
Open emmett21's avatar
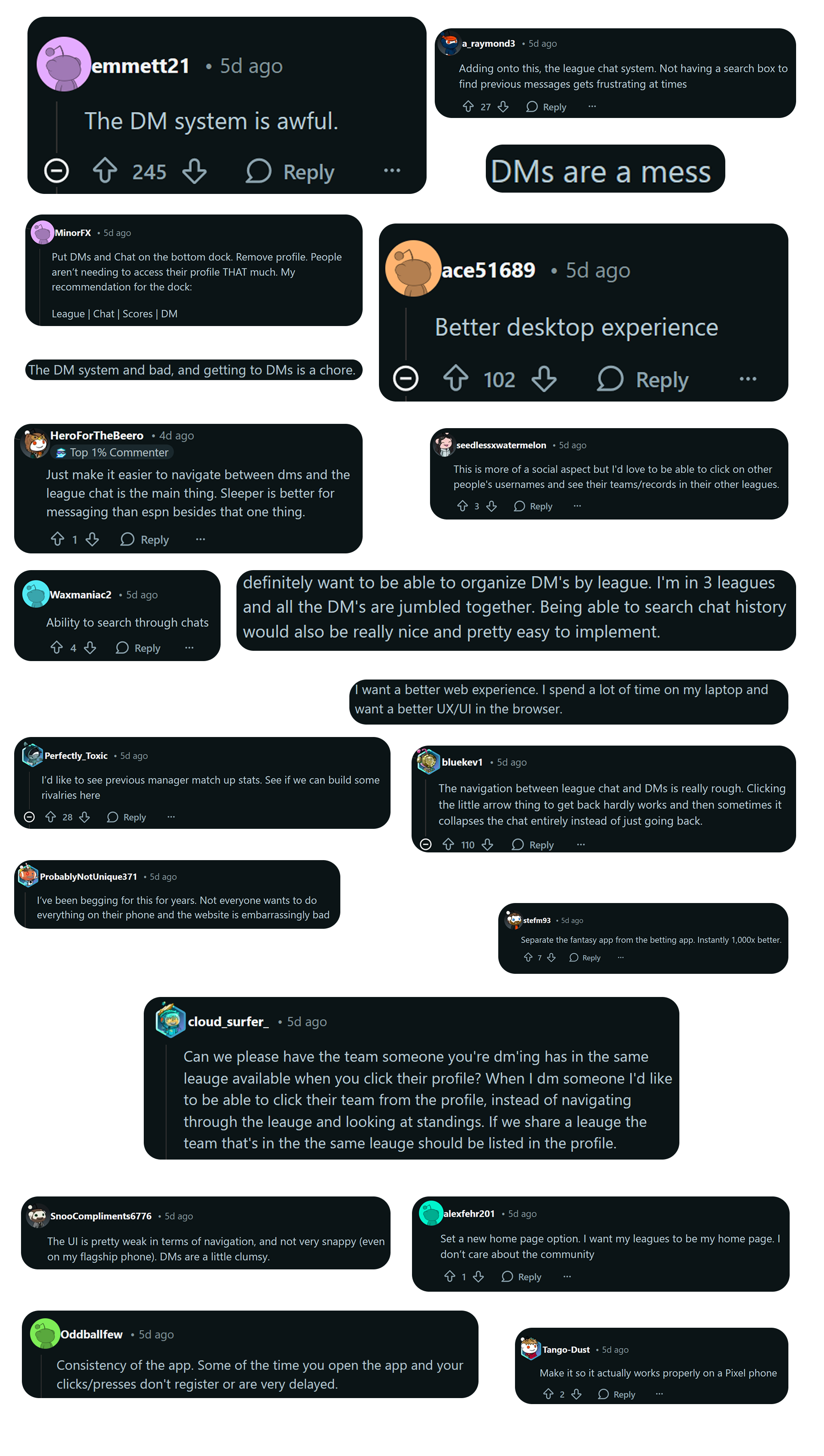pos(64,64)
